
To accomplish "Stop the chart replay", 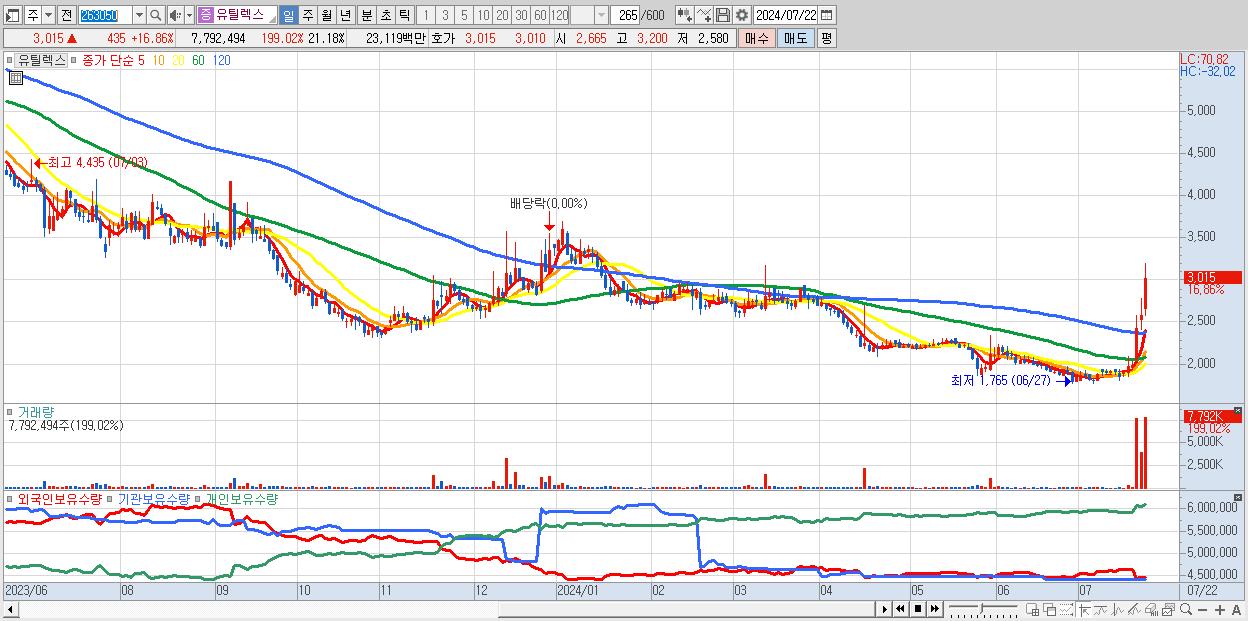I will point(918,609).
